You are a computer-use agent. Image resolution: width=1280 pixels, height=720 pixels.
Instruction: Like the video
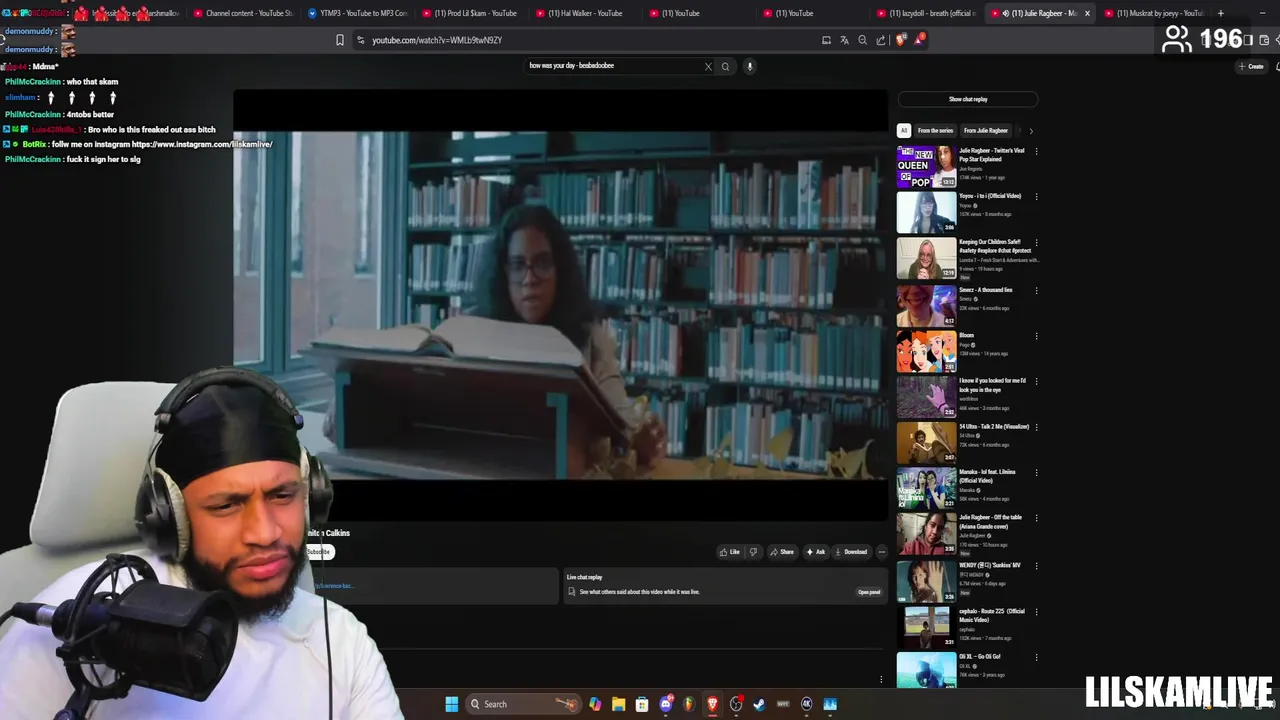[x=730, y=552]
